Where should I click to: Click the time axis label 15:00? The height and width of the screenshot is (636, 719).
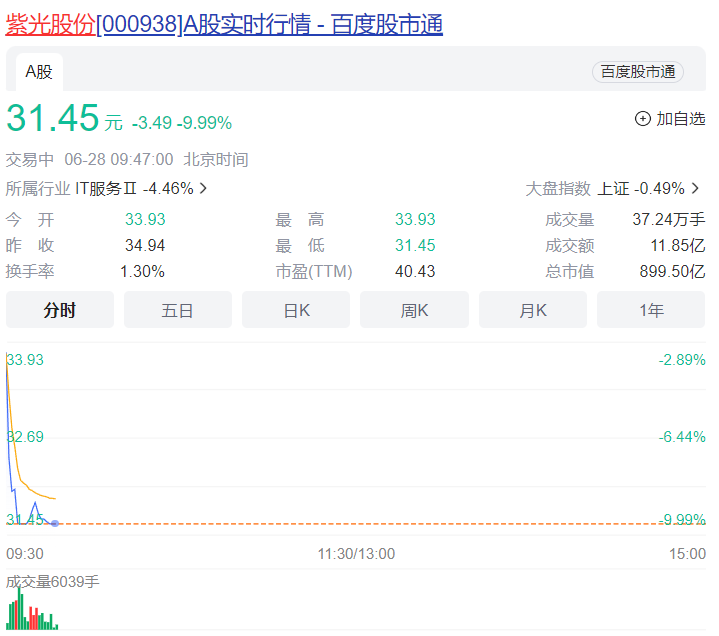pyautogui.click(x=687, y=554)
